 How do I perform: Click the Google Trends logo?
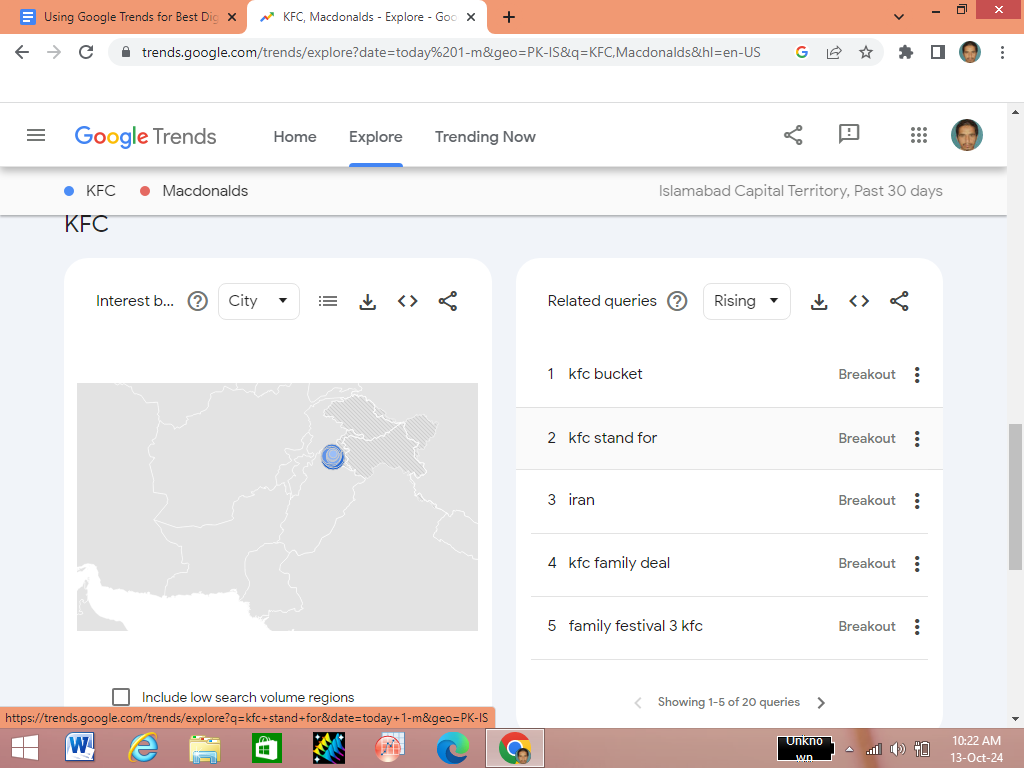(x=145, y=136)
